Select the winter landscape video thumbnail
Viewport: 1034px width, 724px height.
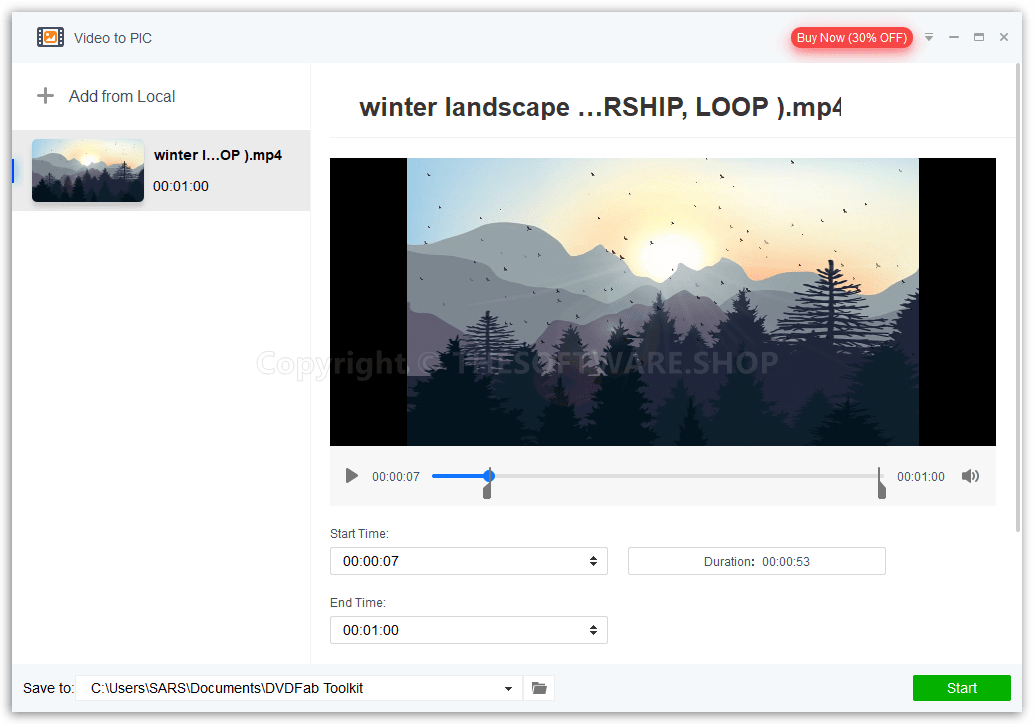tap(88, 170)
